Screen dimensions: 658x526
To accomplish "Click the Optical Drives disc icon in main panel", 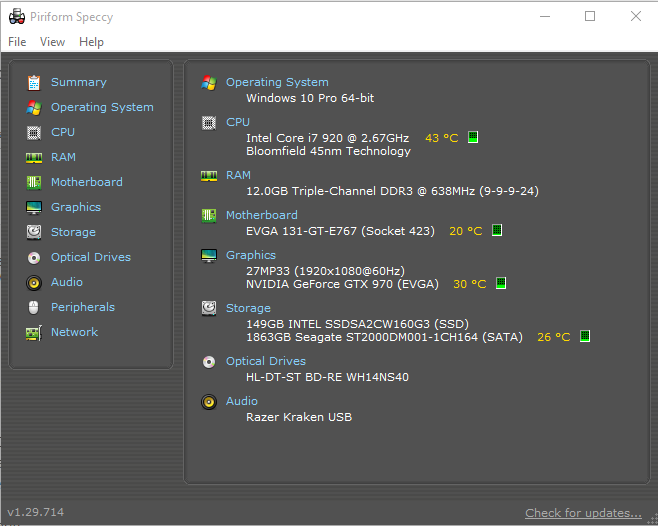I will (x=209, y=361).
